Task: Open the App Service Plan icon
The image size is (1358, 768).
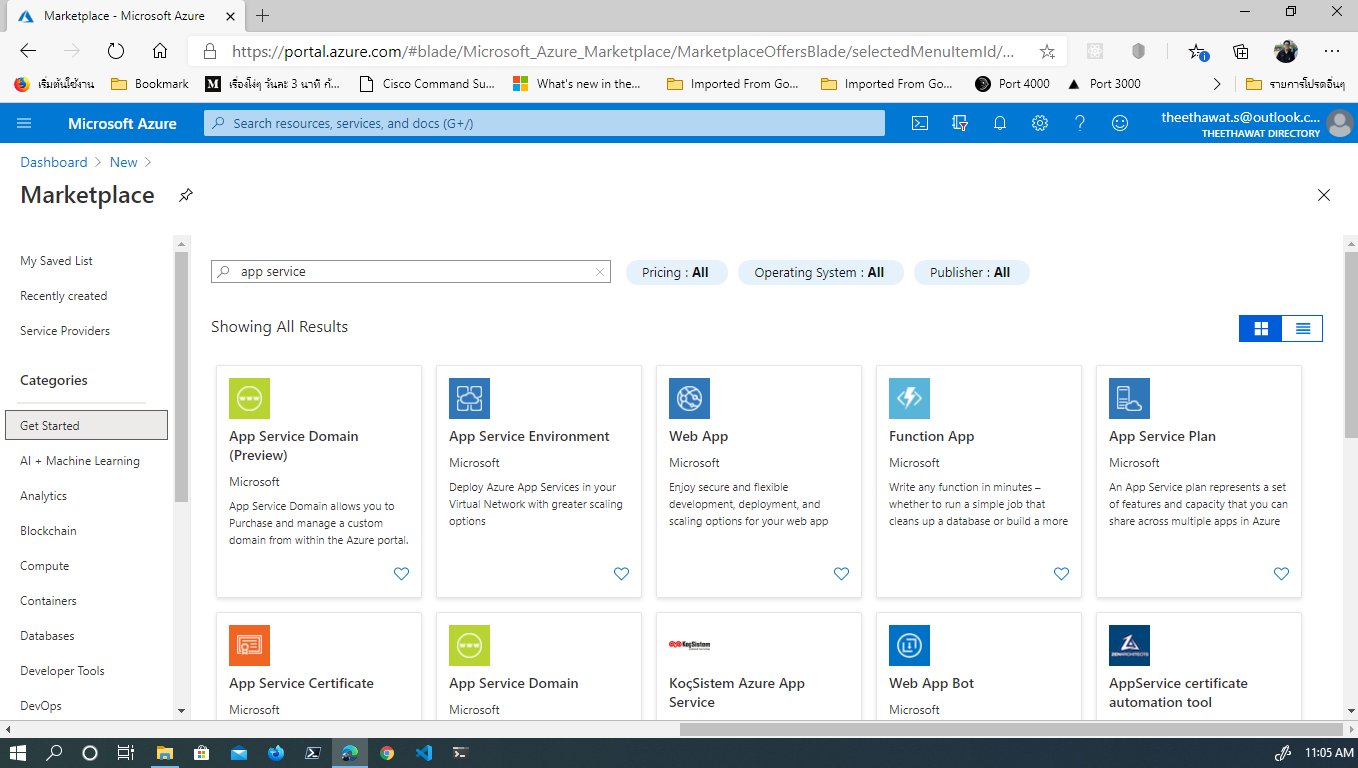Action: click(x=1129, y=398)
